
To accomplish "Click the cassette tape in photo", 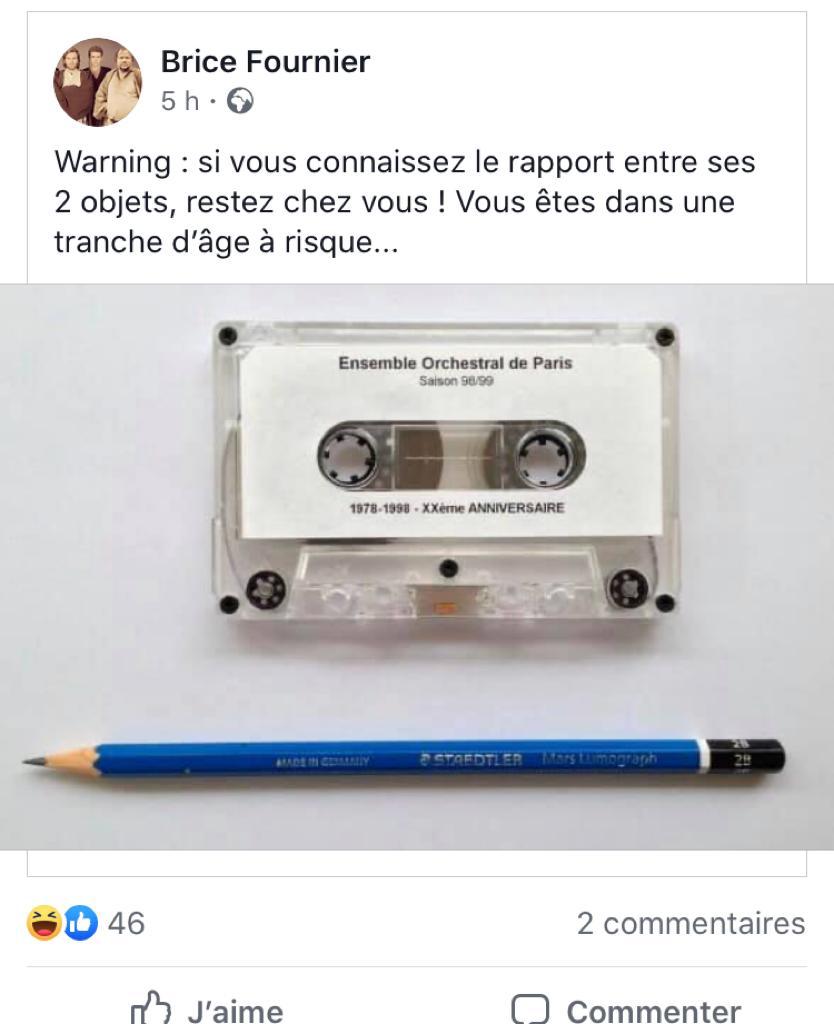I will tap(445, 470).
